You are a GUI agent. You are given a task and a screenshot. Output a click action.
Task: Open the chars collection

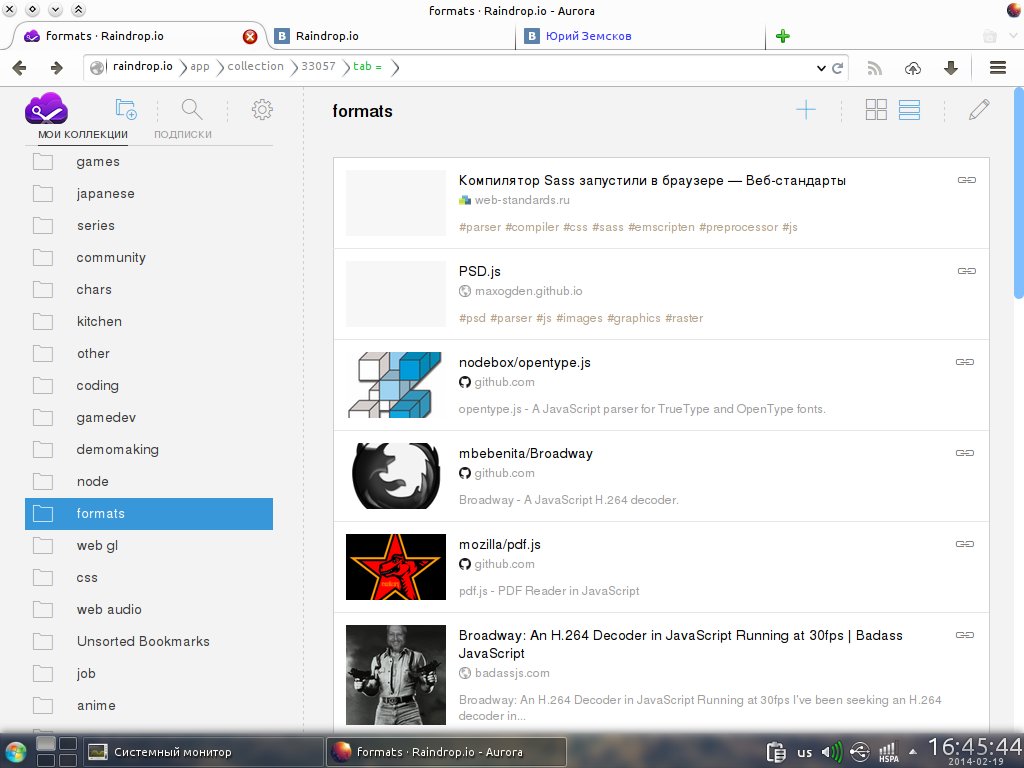click(149, 289)
